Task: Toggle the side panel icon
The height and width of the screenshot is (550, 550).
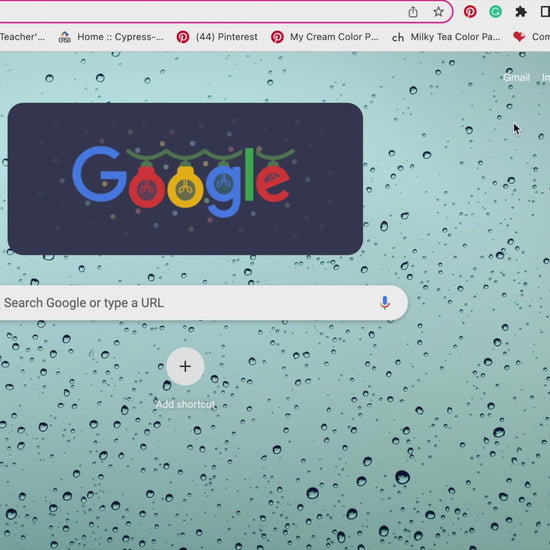Action: click(545, 12)
